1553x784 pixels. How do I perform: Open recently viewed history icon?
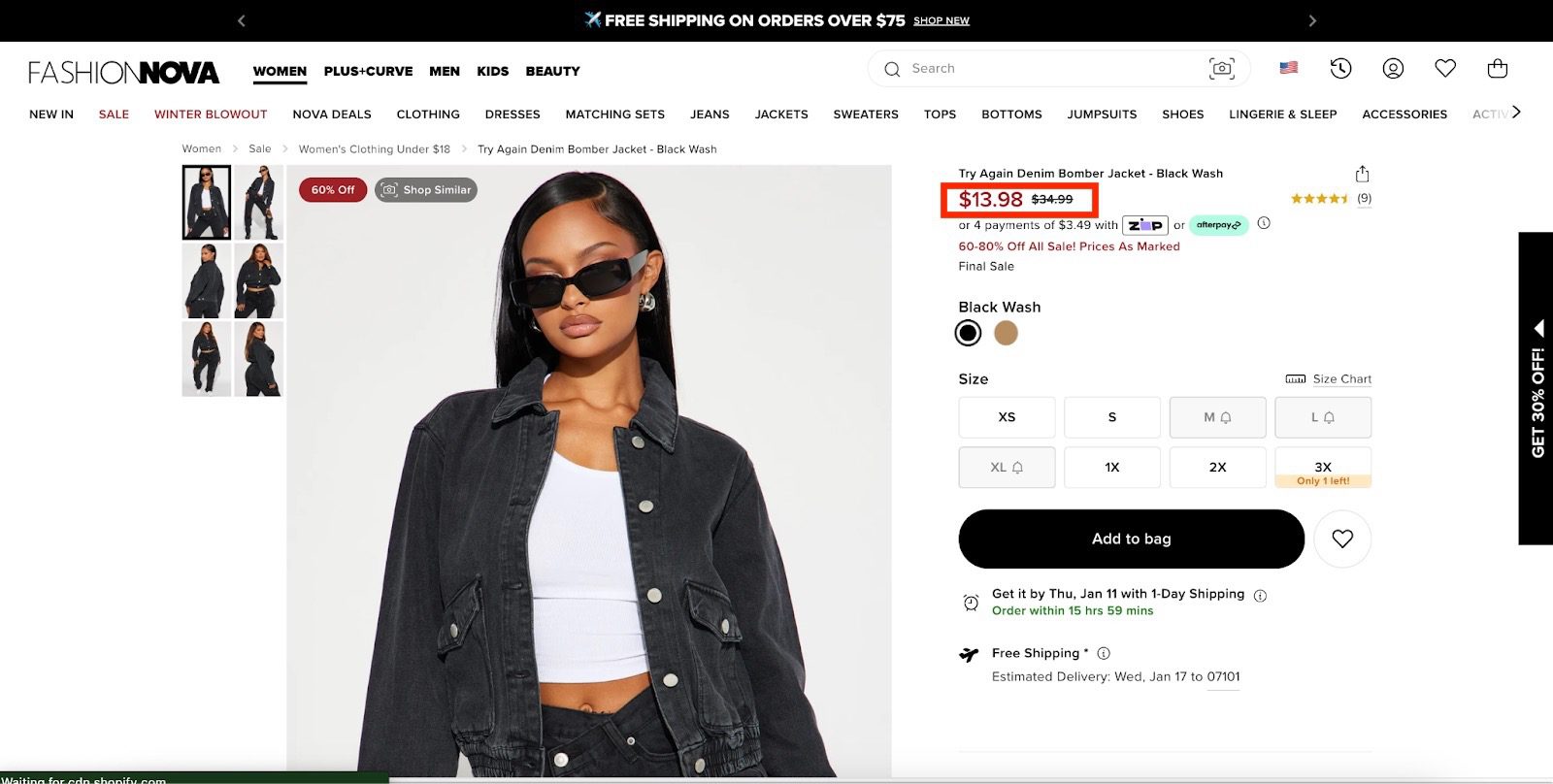[x=1340, y=68]
